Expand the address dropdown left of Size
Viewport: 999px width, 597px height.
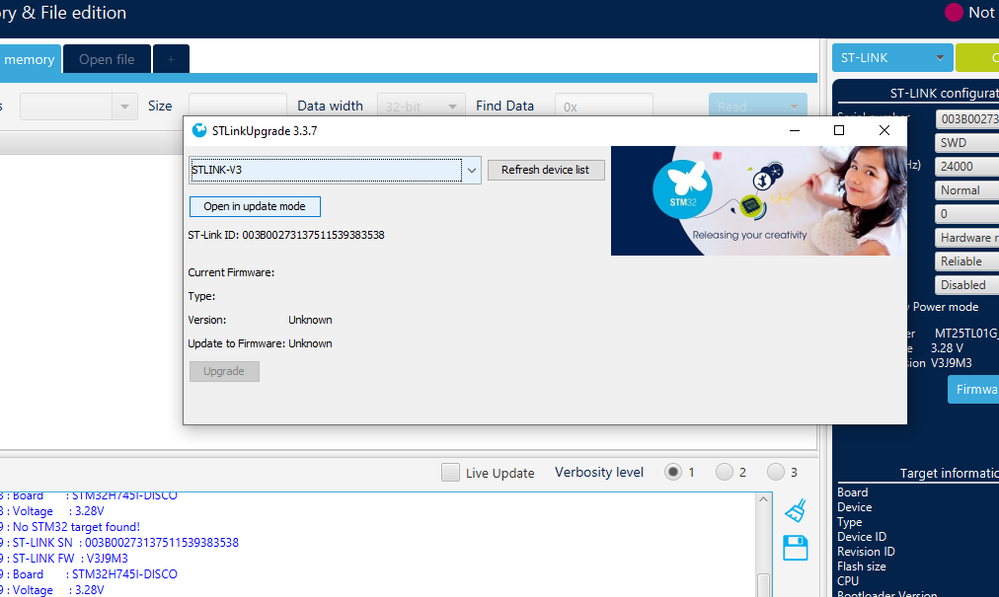click(124, 106)
